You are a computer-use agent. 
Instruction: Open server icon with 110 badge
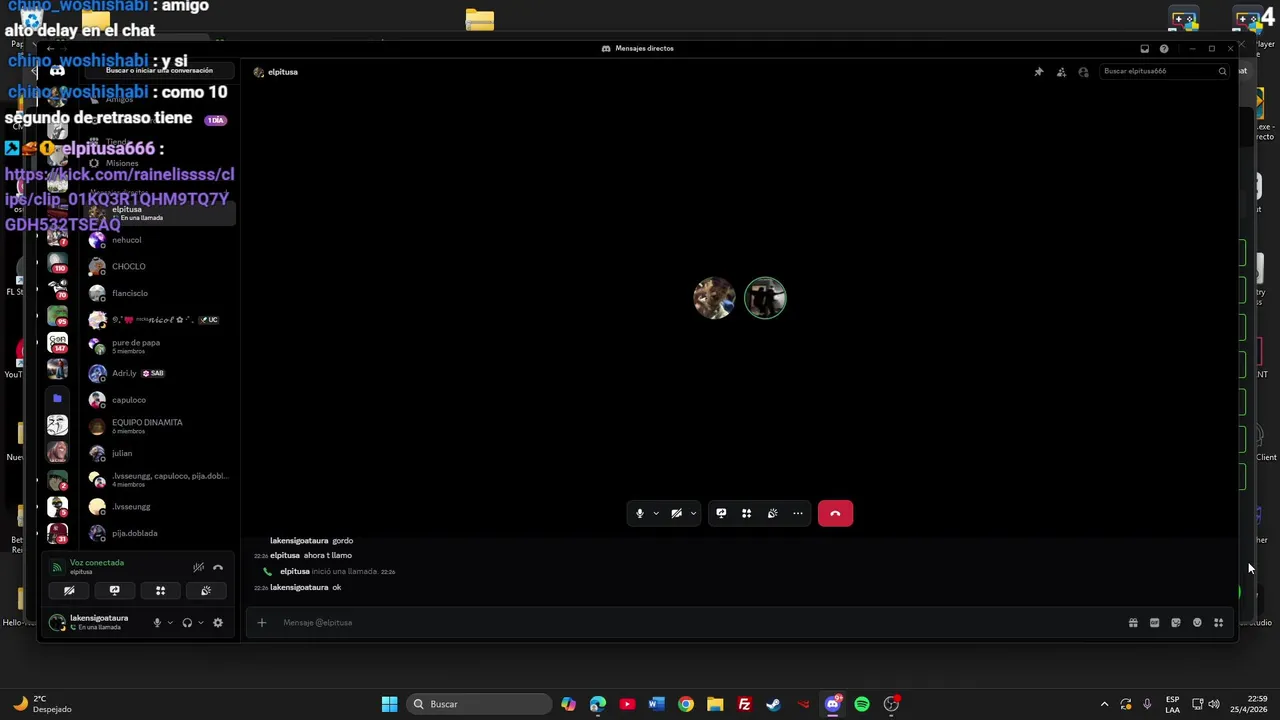coord(57,263)
